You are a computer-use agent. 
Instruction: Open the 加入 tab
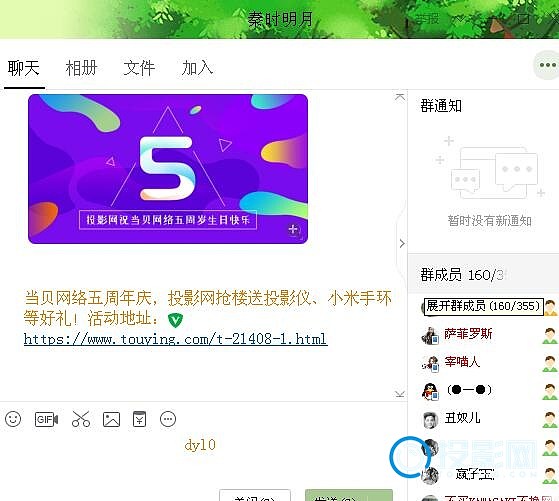197,68
